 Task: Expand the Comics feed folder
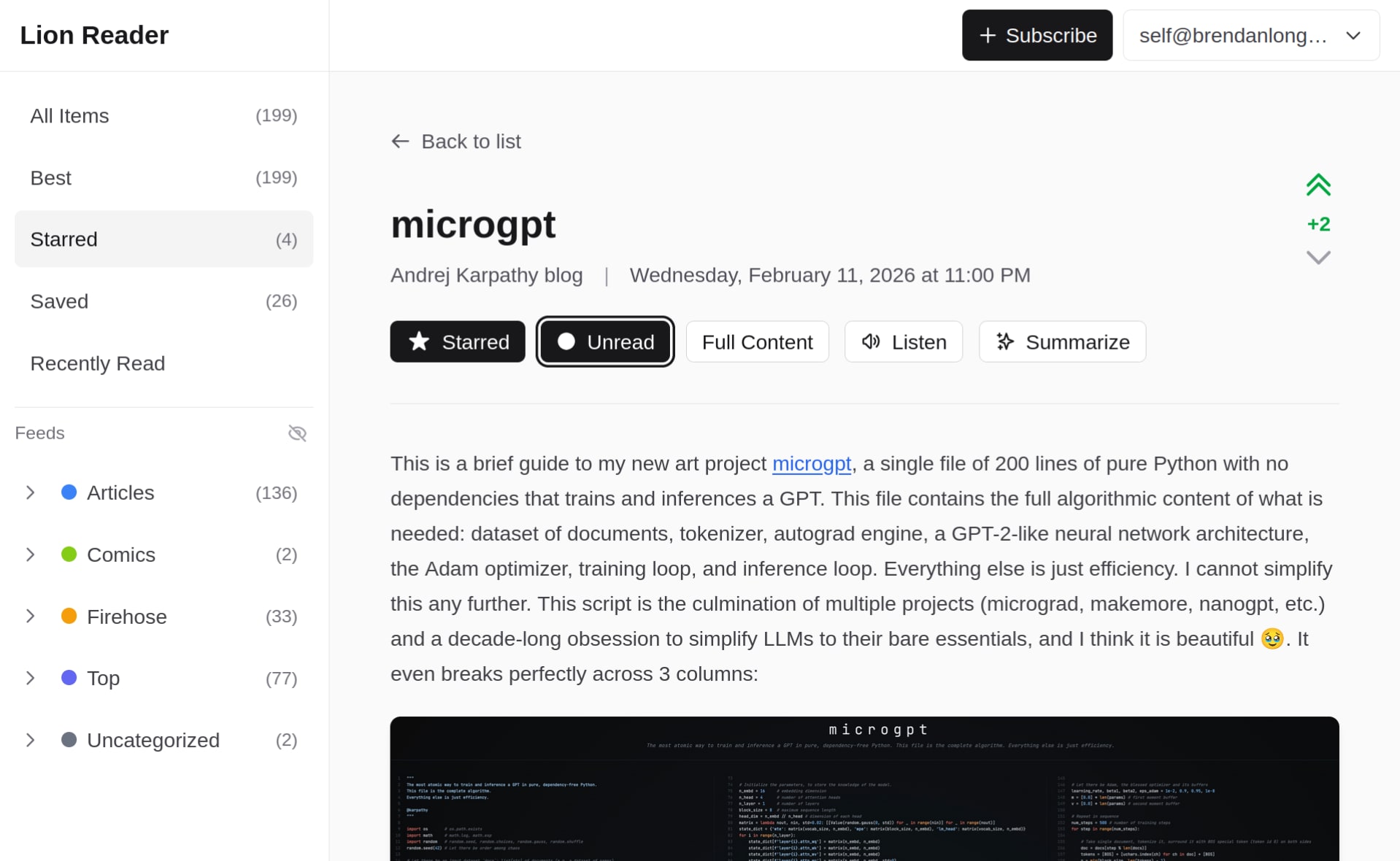pyautogui.click(x=31, y=555)
